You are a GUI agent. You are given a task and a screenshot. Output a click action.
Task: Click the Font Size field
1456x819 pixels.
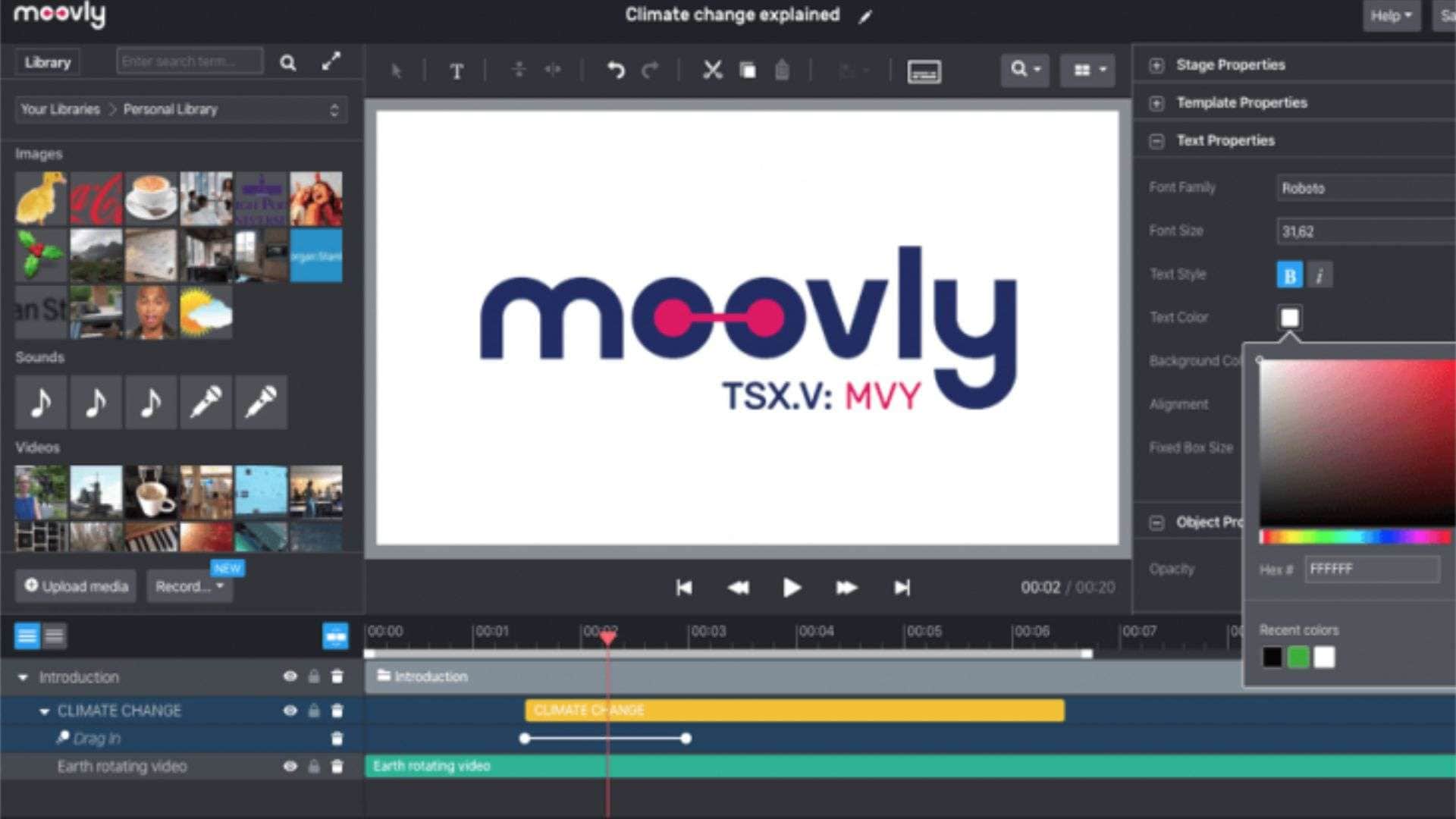[x=1366, y=231]
